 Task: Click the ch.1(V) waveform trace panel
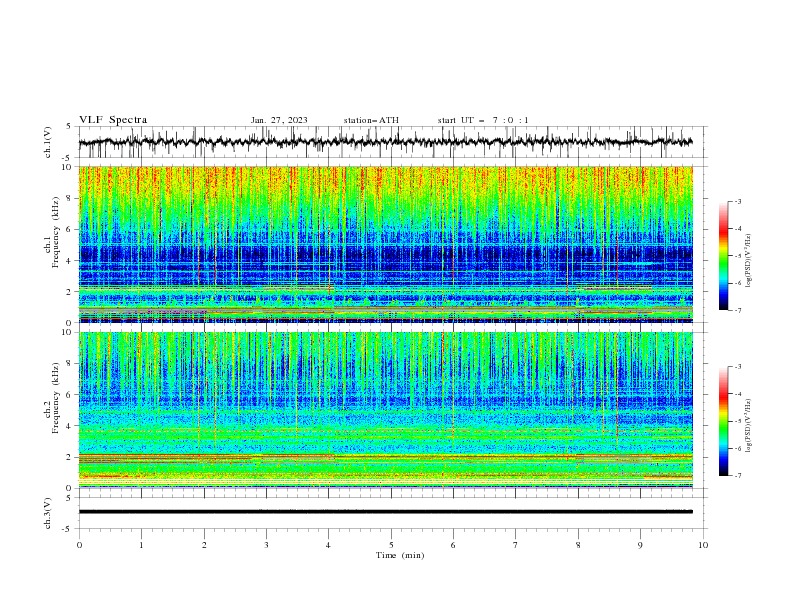pos(392,142)
